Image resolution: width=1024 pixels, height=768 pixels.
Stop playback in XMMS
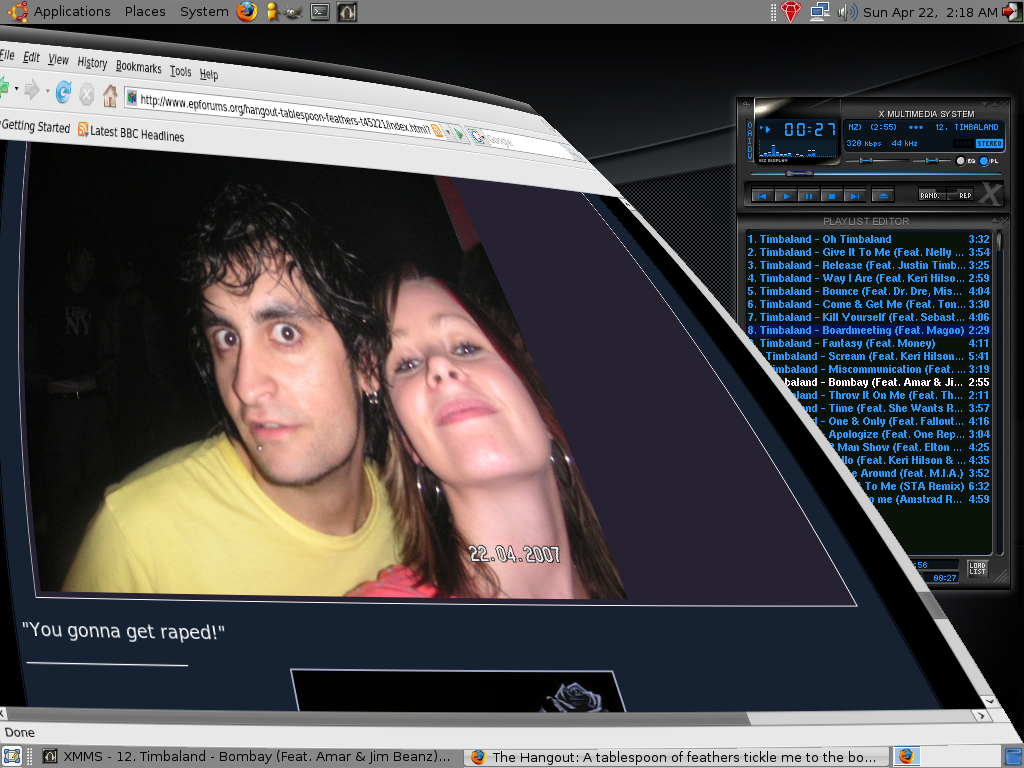pyautogui.click(x=831, y=195)
